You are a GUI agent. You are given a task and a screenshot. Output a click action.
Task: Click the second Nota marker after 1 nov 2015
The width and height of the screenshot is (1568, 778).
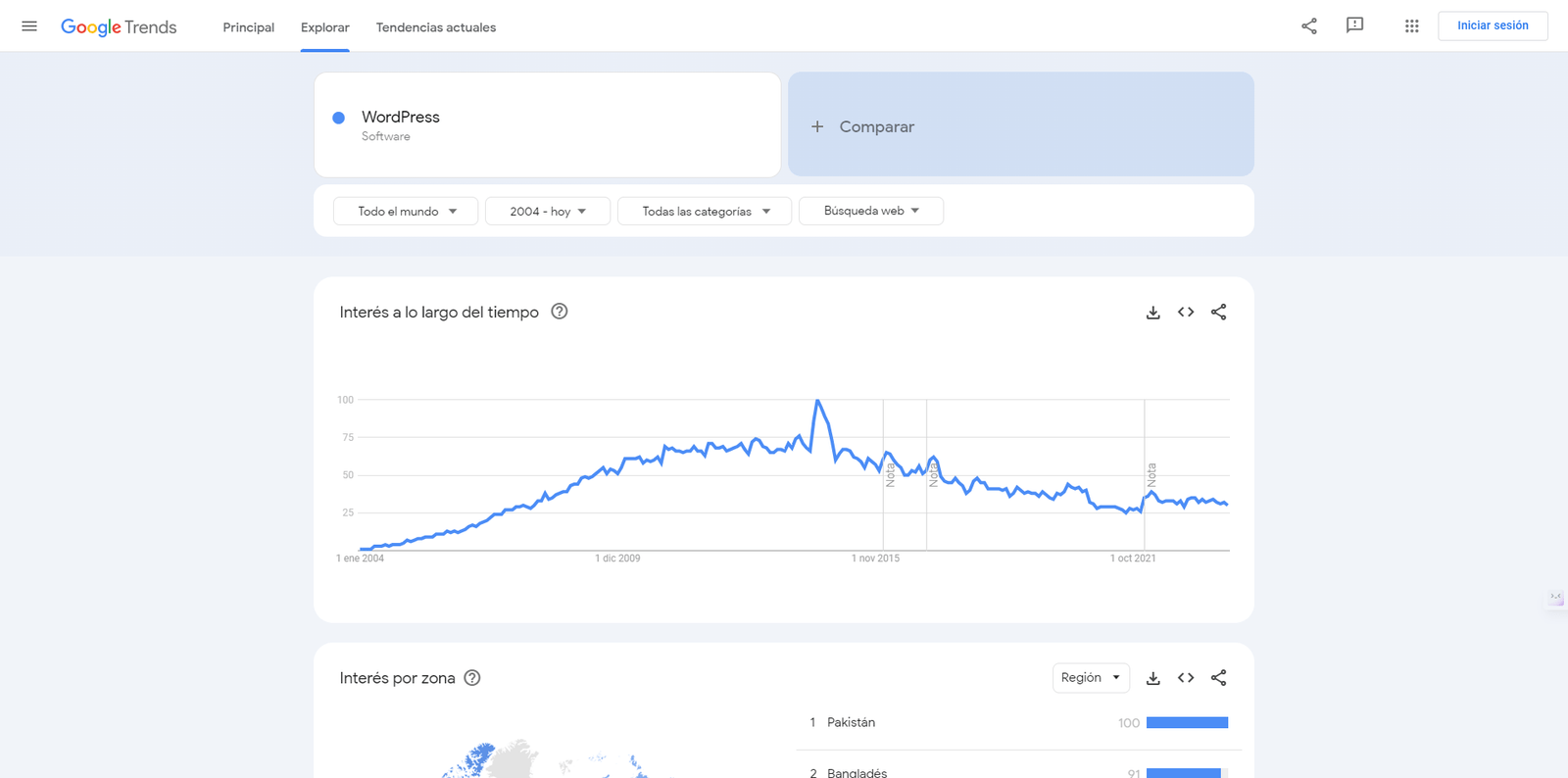[x=933, y=475]
